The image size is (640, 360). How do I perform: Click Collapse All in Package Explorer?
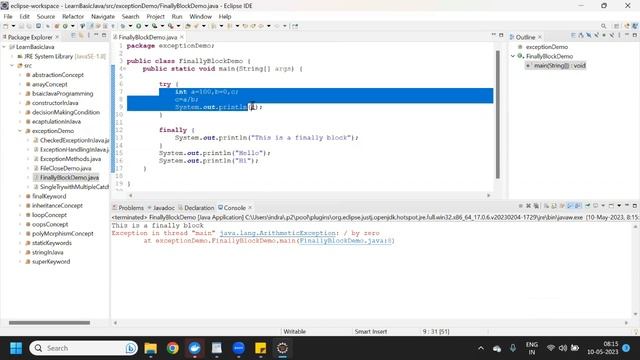[73, 36]
